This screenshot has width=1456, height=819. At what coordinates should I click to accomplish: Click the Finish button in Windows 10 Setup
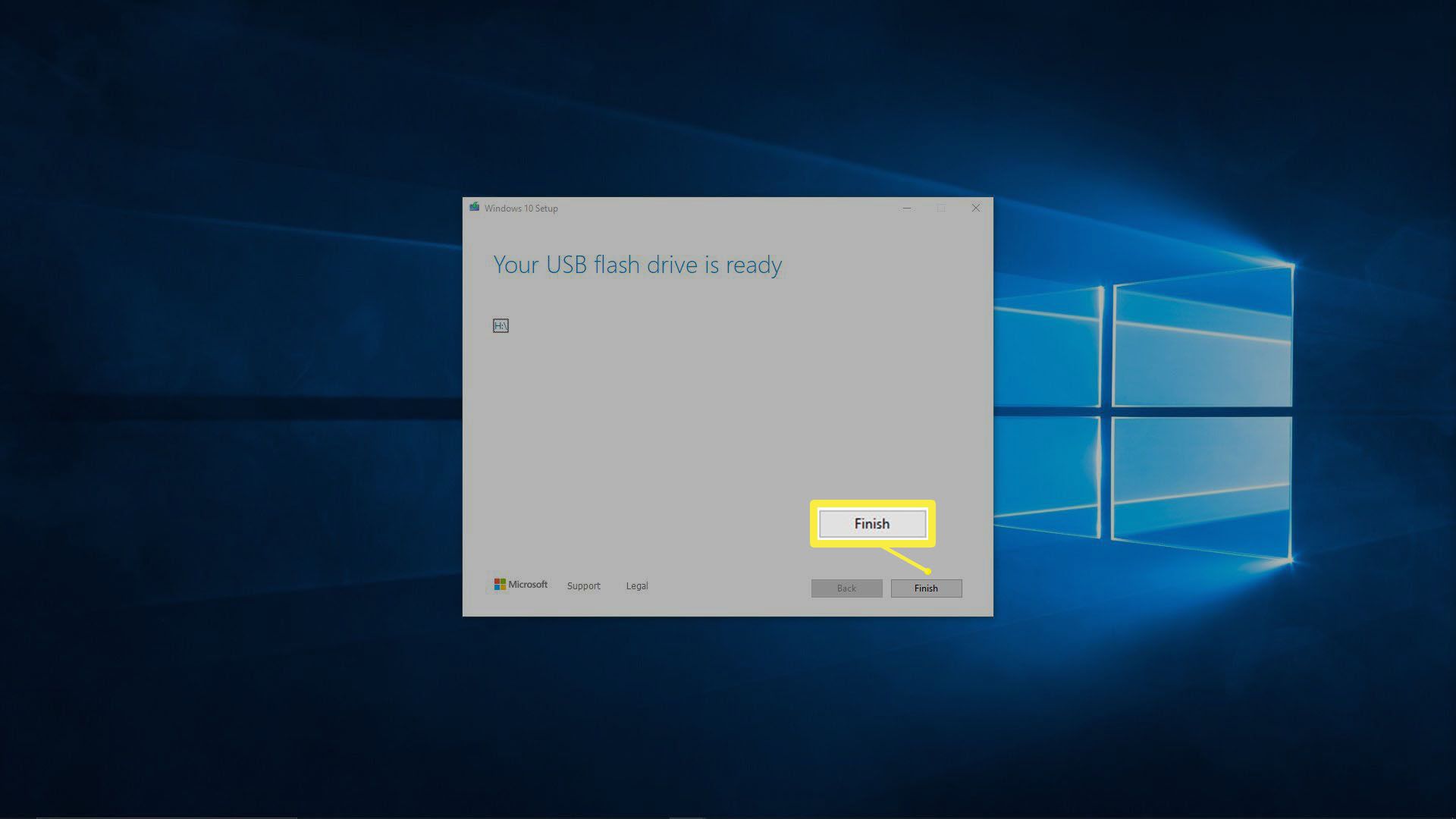coord(926,588)
